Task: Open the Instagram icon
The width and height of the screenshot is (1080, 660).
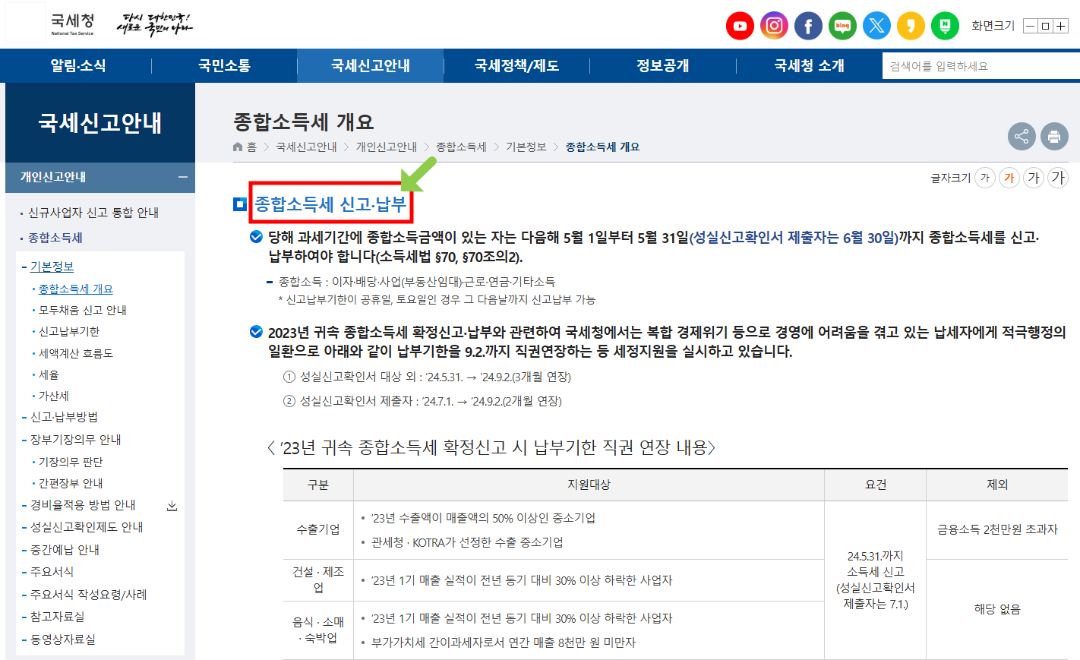Action: [x=774, y=26]
